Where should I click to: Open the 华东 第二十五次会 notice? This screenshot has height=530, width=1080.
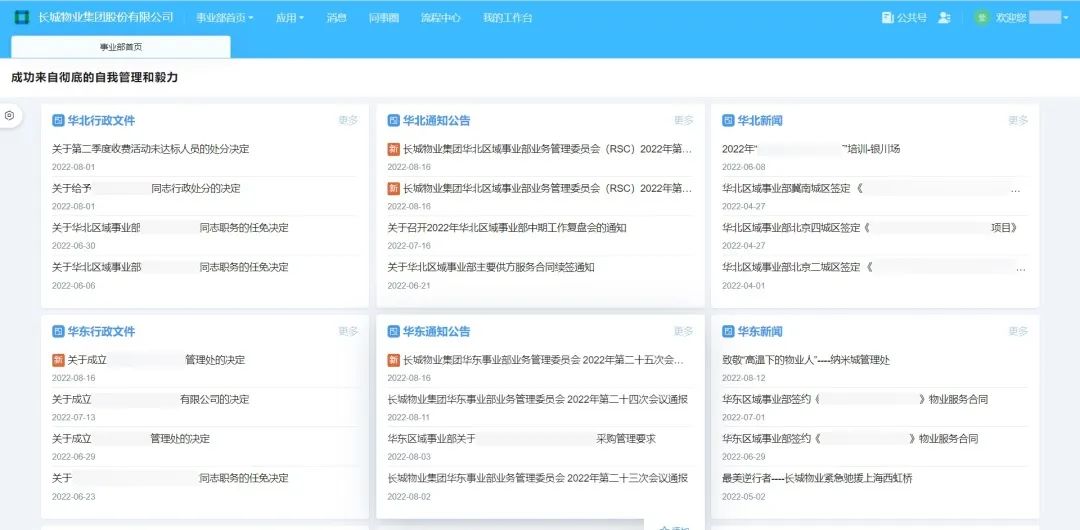coord(543,360)
